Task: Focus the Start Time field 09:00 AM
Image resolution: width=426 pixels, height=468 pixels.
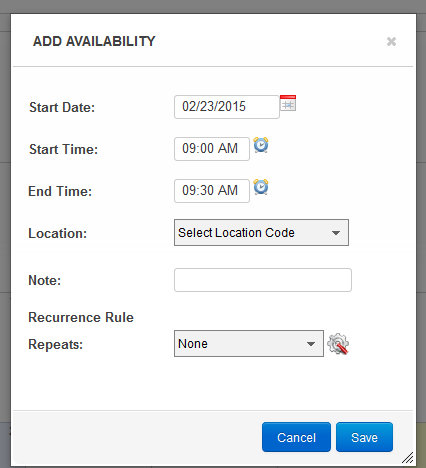Action: (212, 149)
